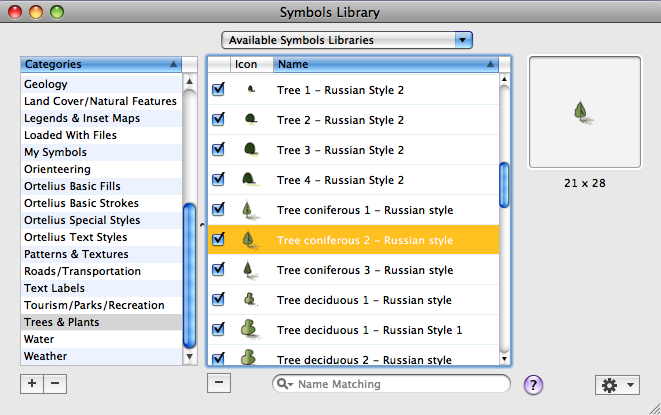This screenshot has width=661, height=415.
Task: Toggle checkbox for Tree coniferous 3
Action: point(219,270)
